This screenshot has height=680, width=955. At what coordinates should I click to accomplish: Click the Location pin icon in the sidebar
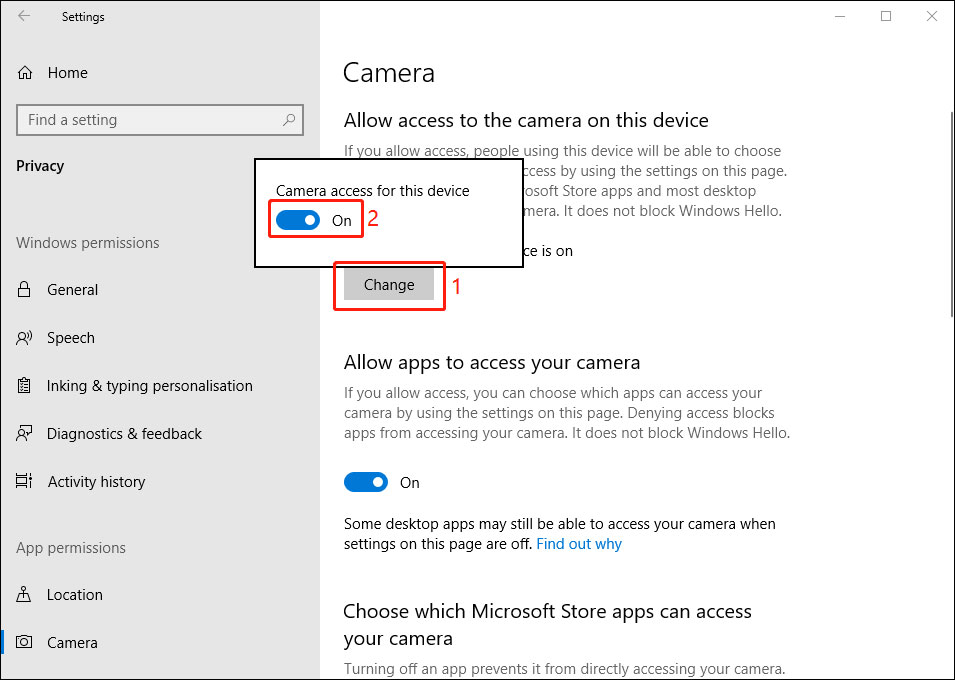23,594
